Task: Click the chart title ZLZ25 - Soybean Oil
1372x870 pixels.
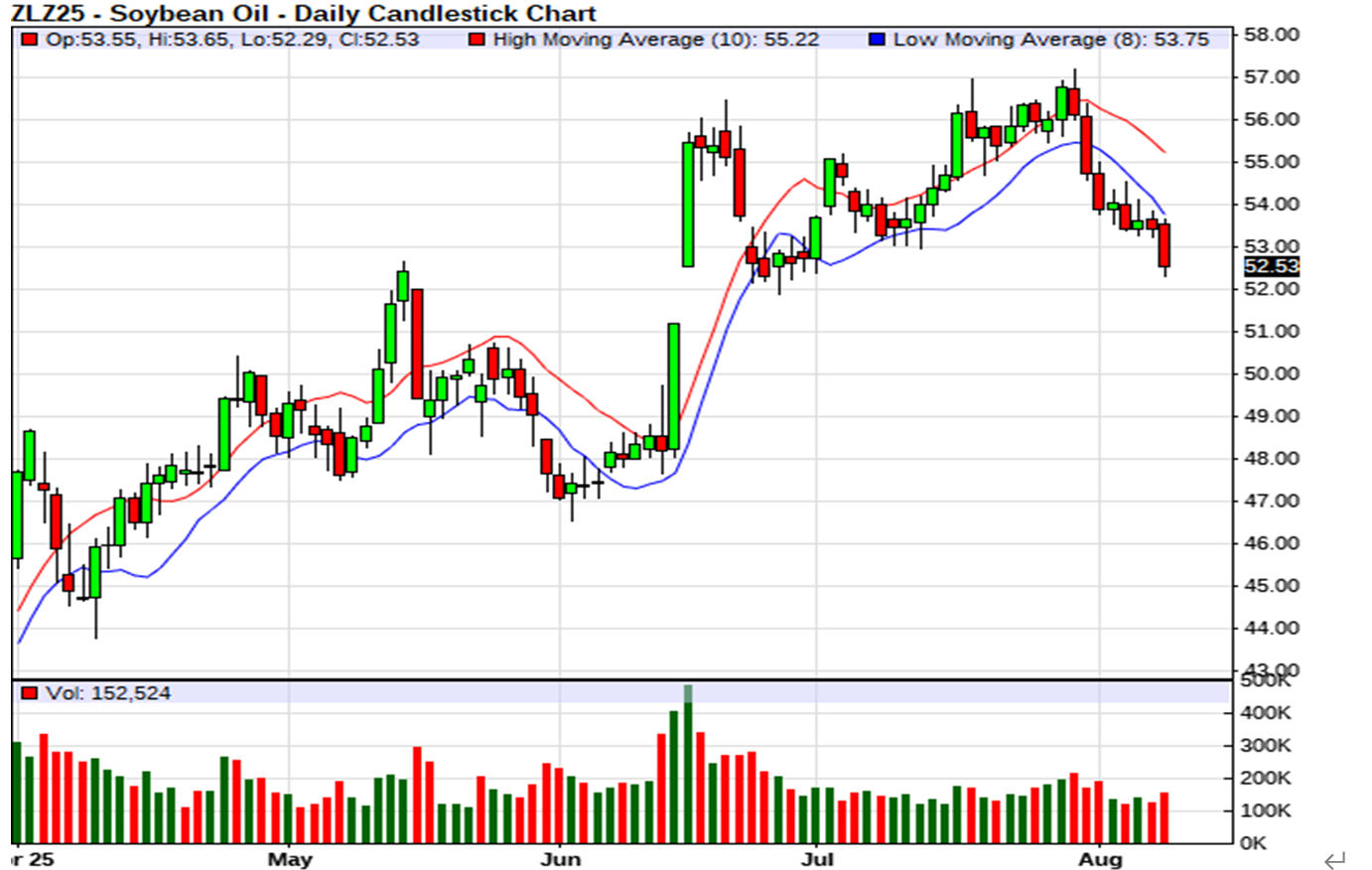Action: point(303,14)
